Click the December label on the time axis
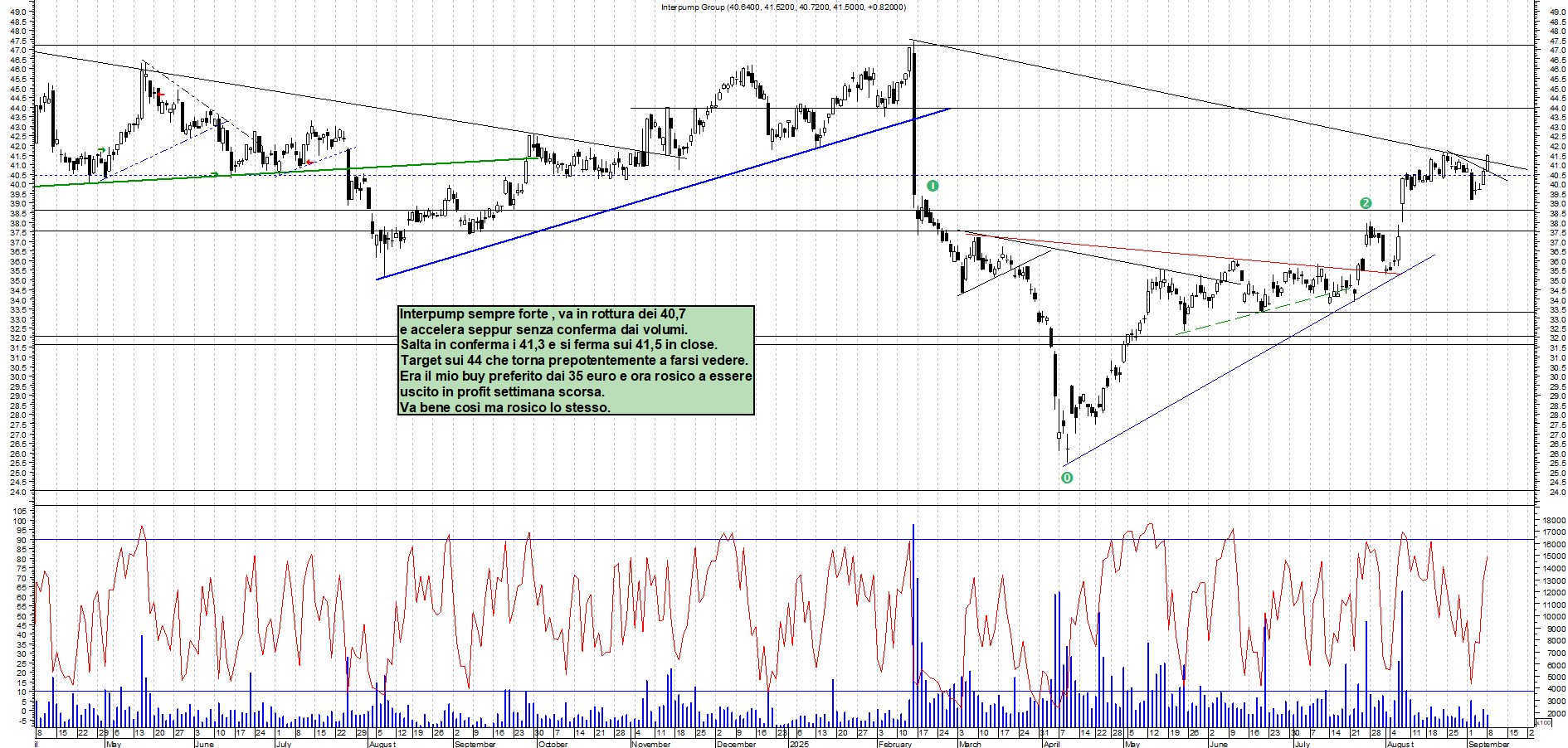Screen dimensions: 1568x748 pos(736,744)
